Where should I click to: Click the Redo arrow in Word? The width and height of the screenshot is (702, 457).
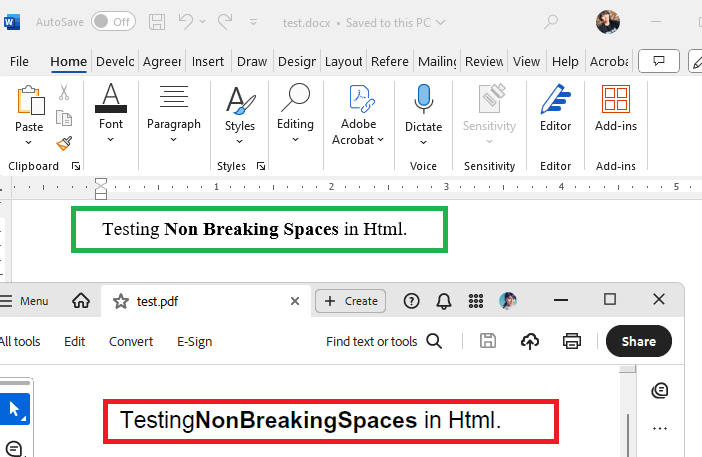click(225, 21)
